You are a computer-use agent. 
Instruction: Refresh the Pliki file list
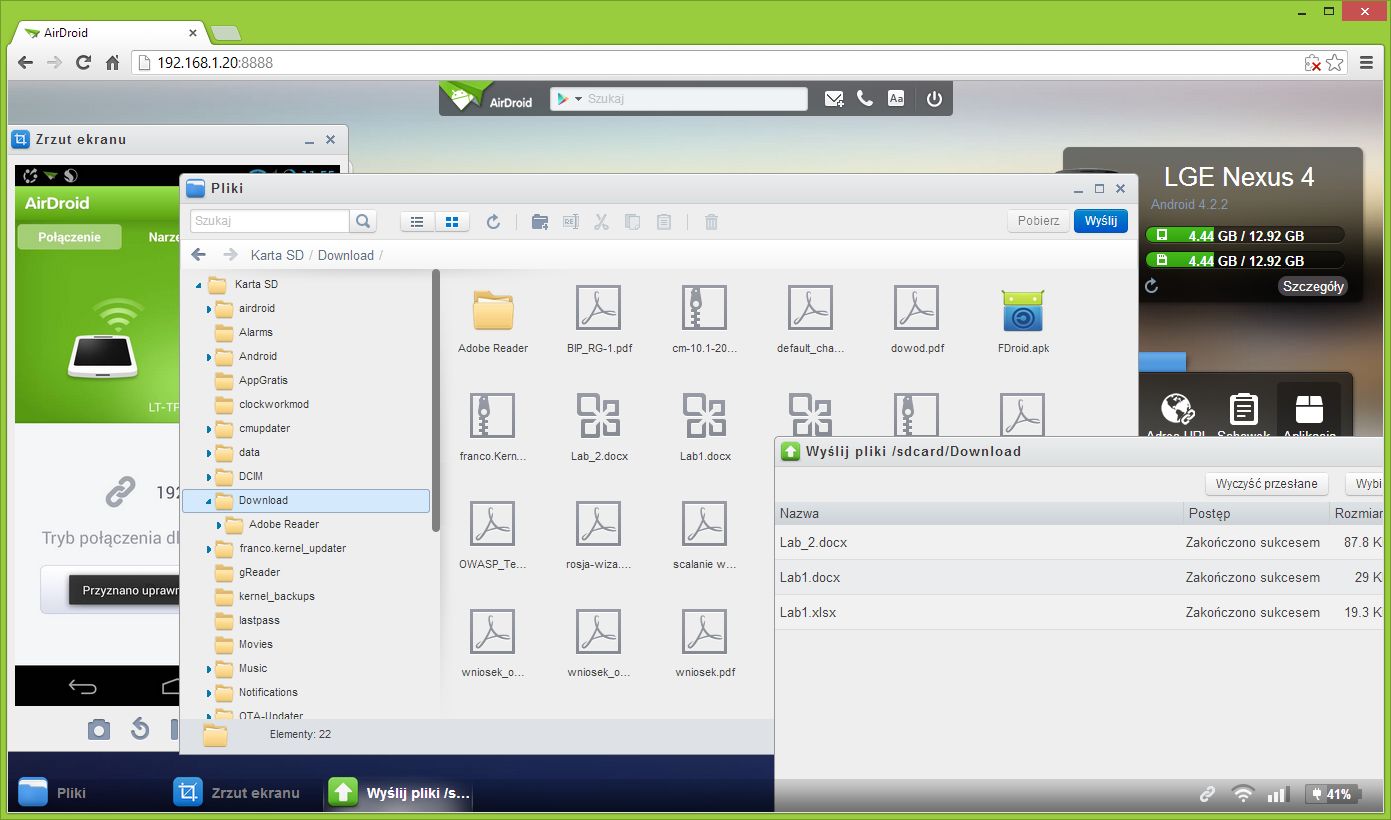click(x=493, y=222)
